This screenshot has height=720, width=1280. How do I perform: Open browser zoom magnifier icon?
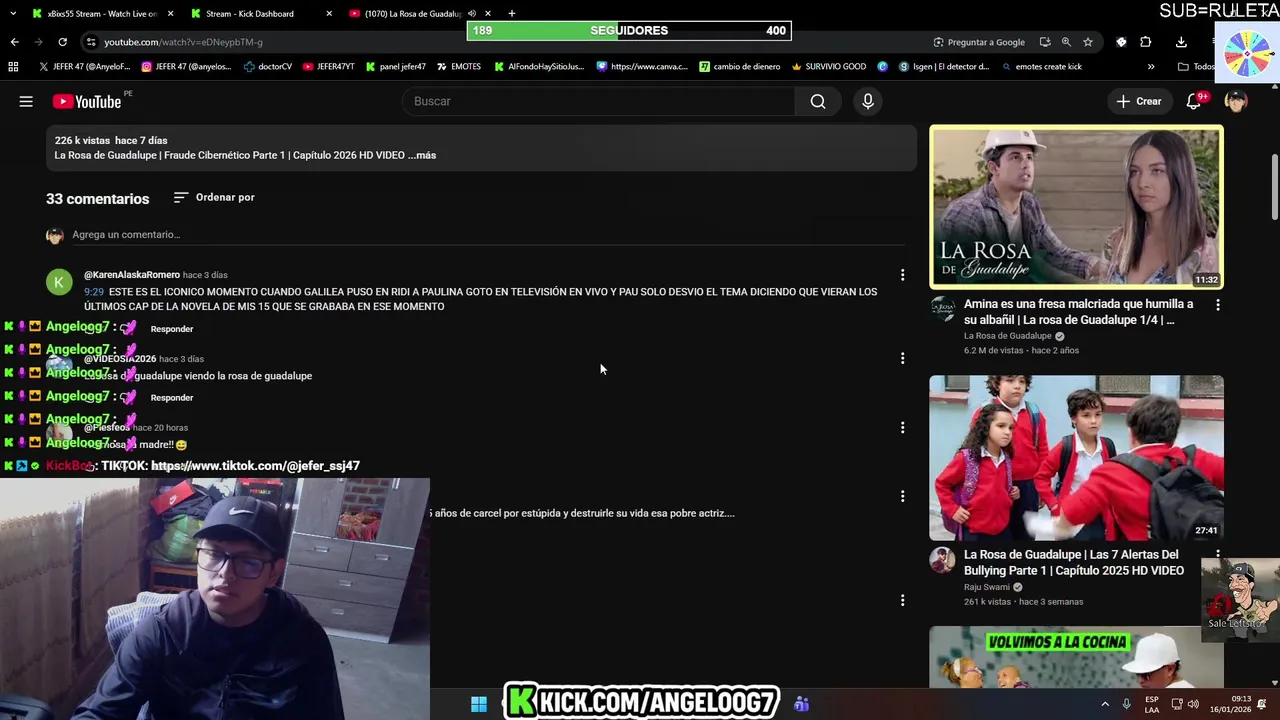coord(1066,42)
